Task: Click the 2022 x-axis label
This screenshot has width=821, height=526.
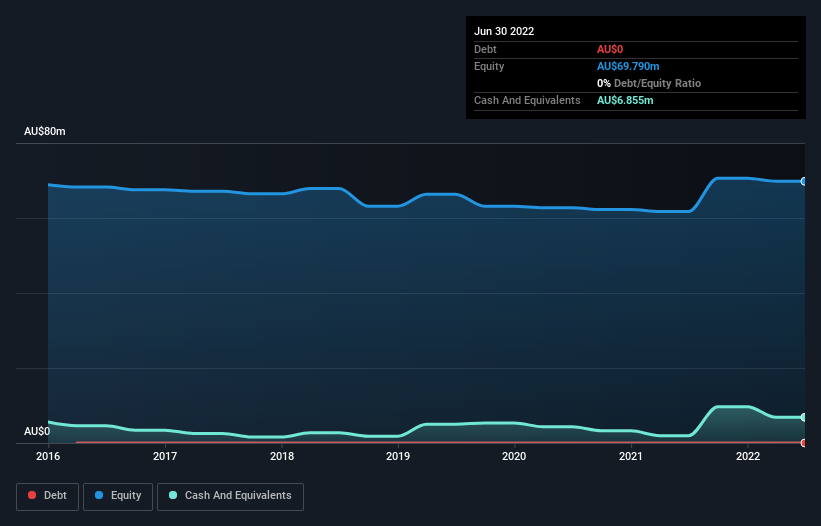Action: point(748,456)
